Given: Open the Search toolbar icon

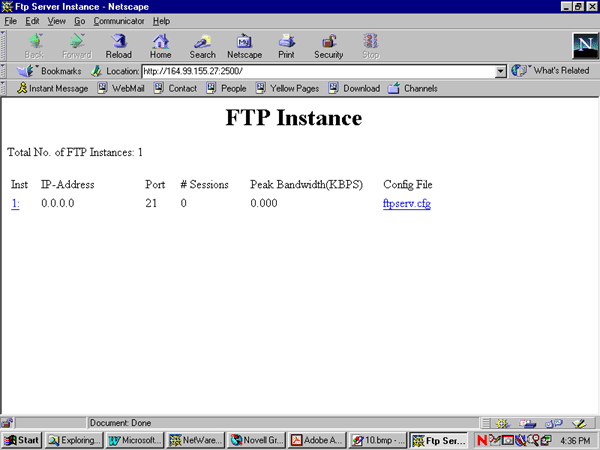Looking at the screenshot, I should point(202,45).
